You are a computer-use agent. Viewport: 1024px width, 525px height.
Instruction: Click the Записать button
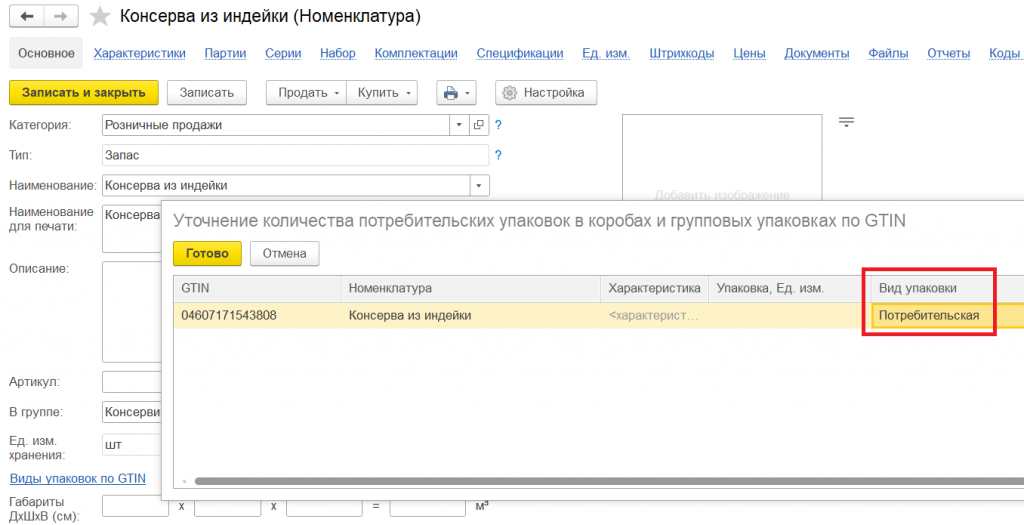[x=207, y=93]
